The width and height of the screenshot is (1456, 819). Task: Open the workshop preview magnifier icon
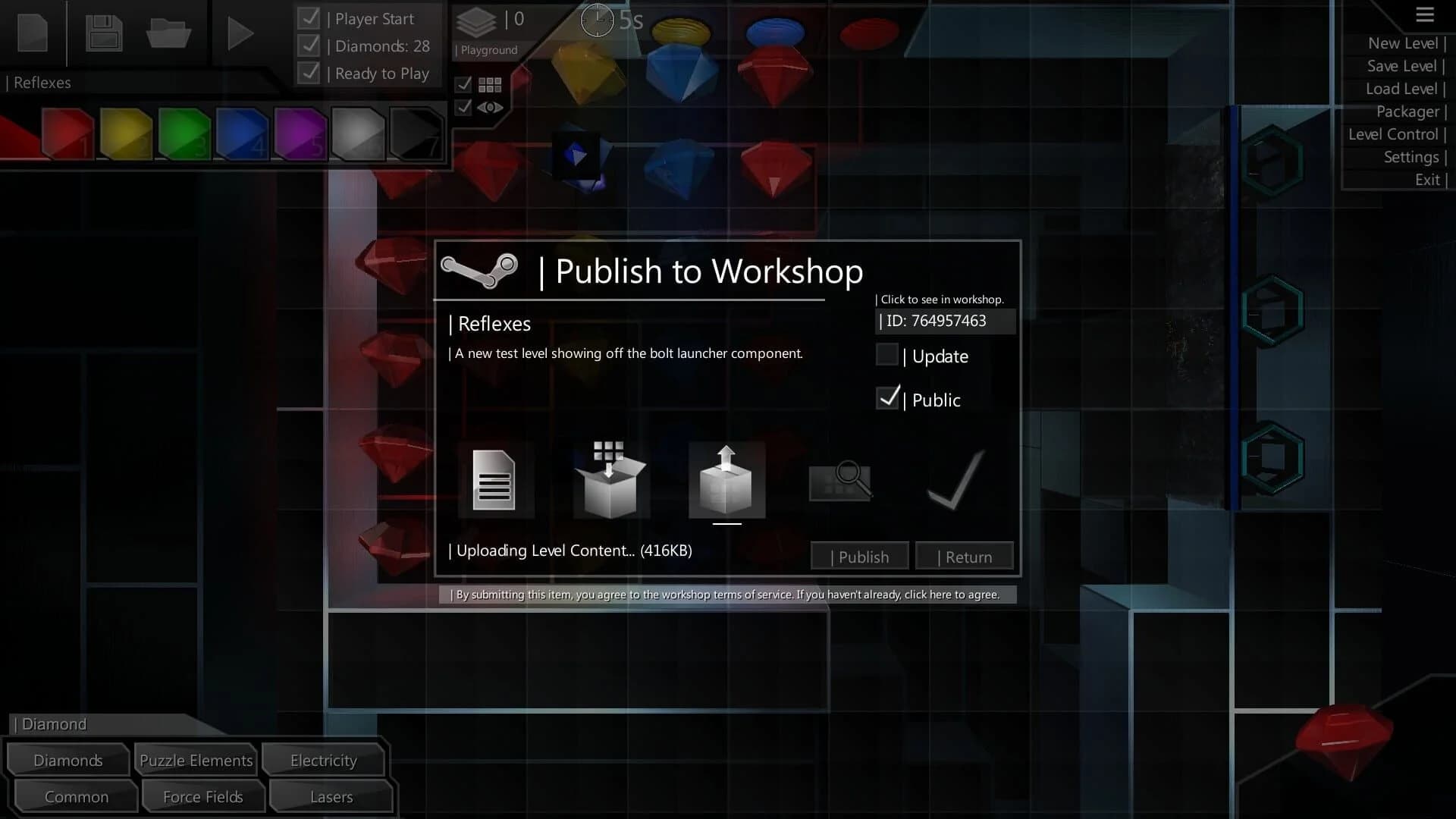pos(841,481)
